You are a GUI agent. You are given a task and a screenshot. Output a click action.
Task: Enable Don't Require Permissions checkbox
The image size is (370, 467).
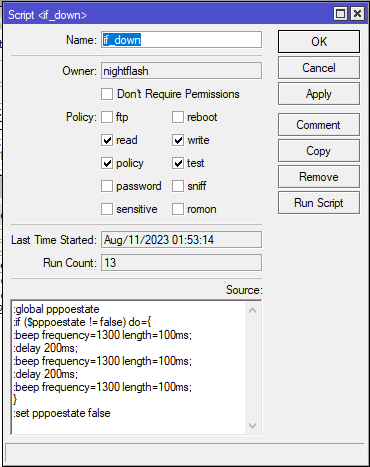(x=107, y=94)
